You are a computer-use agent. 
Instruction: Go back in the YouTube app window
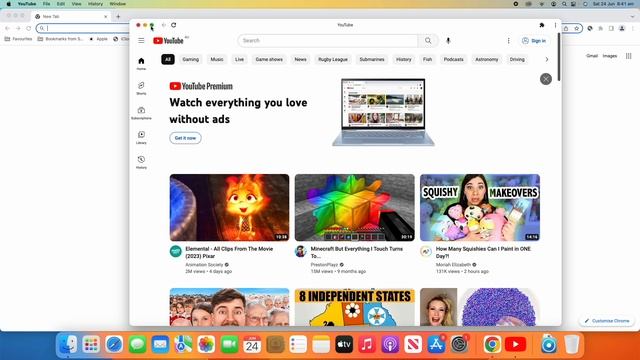pyautogui.click(x=164, y=25)
